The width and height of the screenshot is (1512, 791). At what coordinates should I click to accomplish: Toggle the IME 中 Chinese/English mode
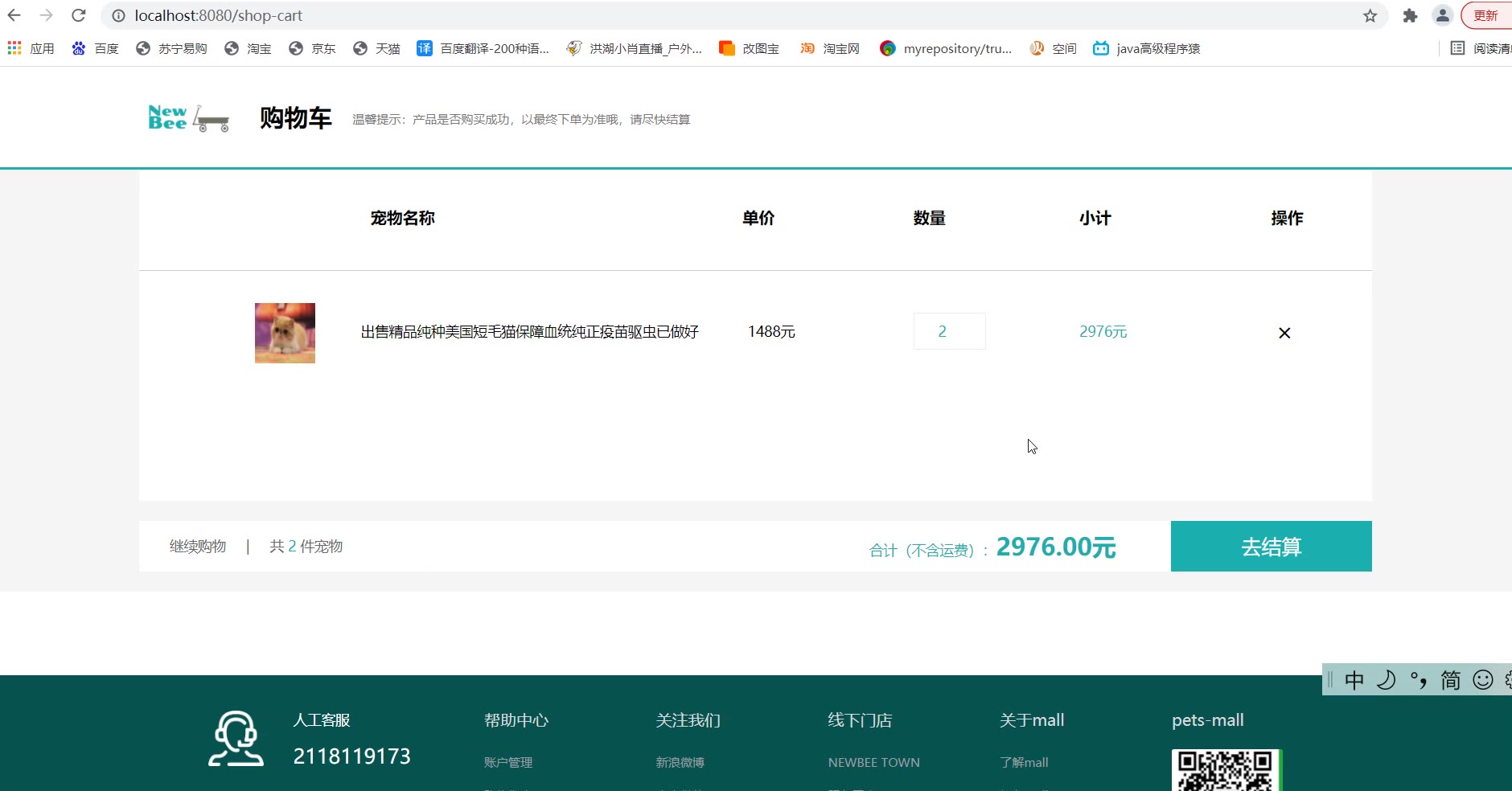(x=1354, y=680)
